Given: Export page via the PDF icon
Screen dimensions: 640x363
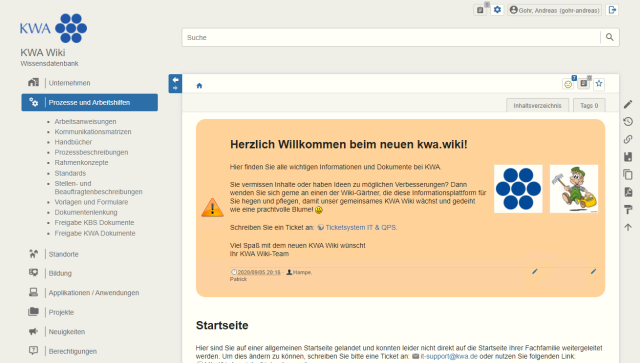Looking at the screenshot, I should click(x=628, y=192).
